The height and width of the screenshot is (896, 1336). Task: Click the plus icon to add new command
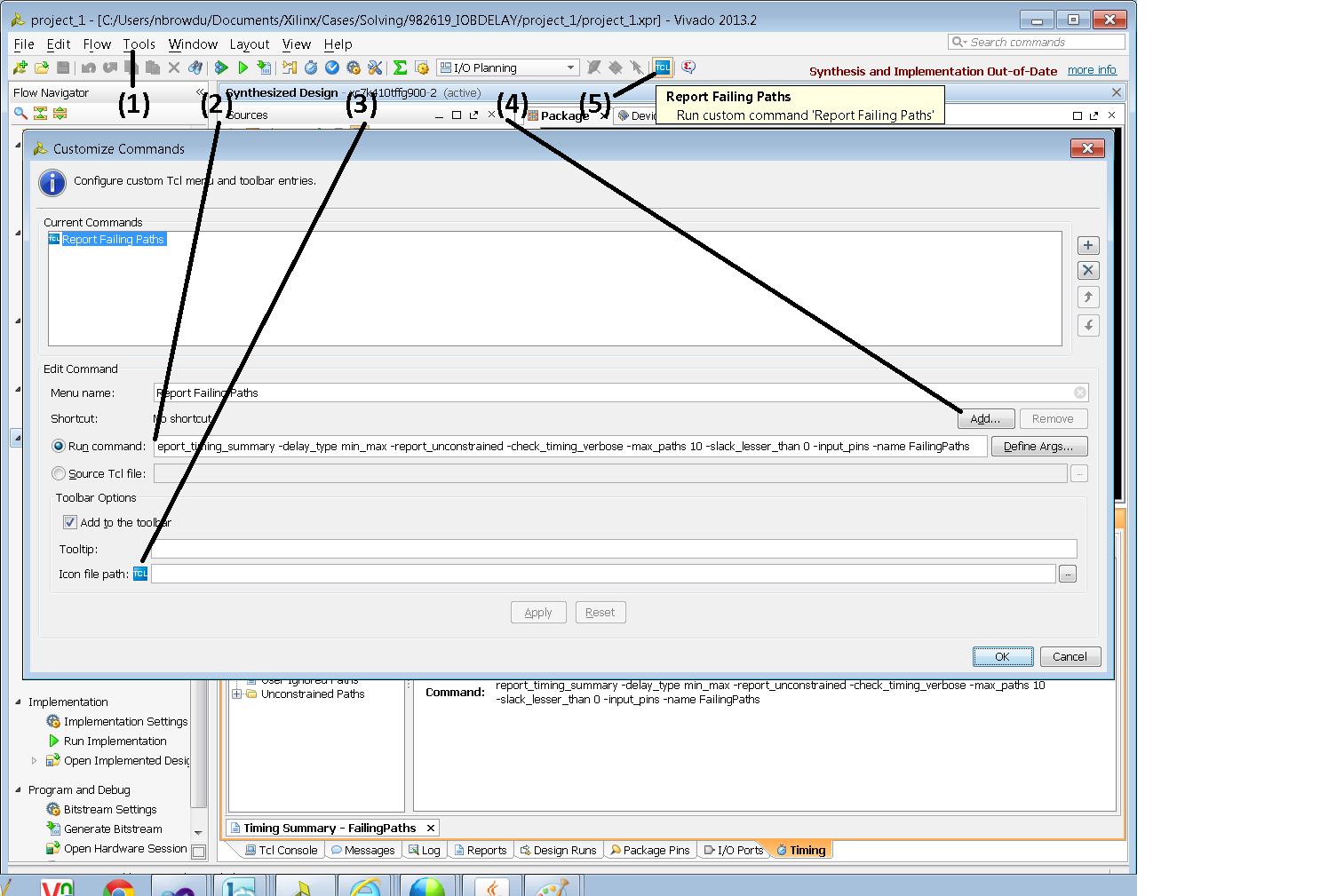[1088, 246]
